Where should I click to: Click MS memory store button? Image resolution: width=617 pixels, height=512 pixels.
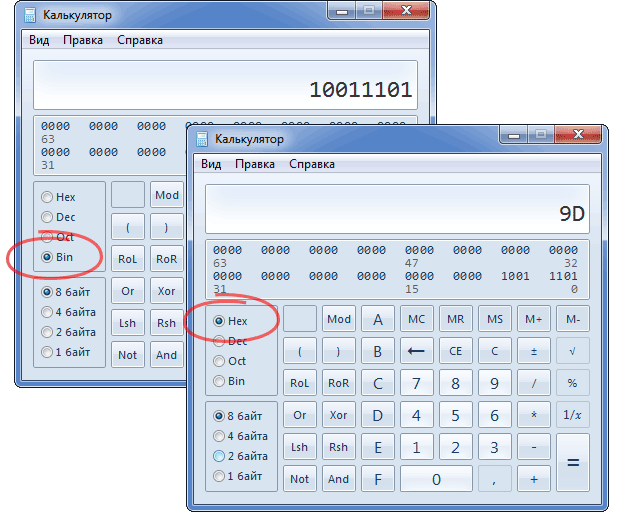coord(495,319)
